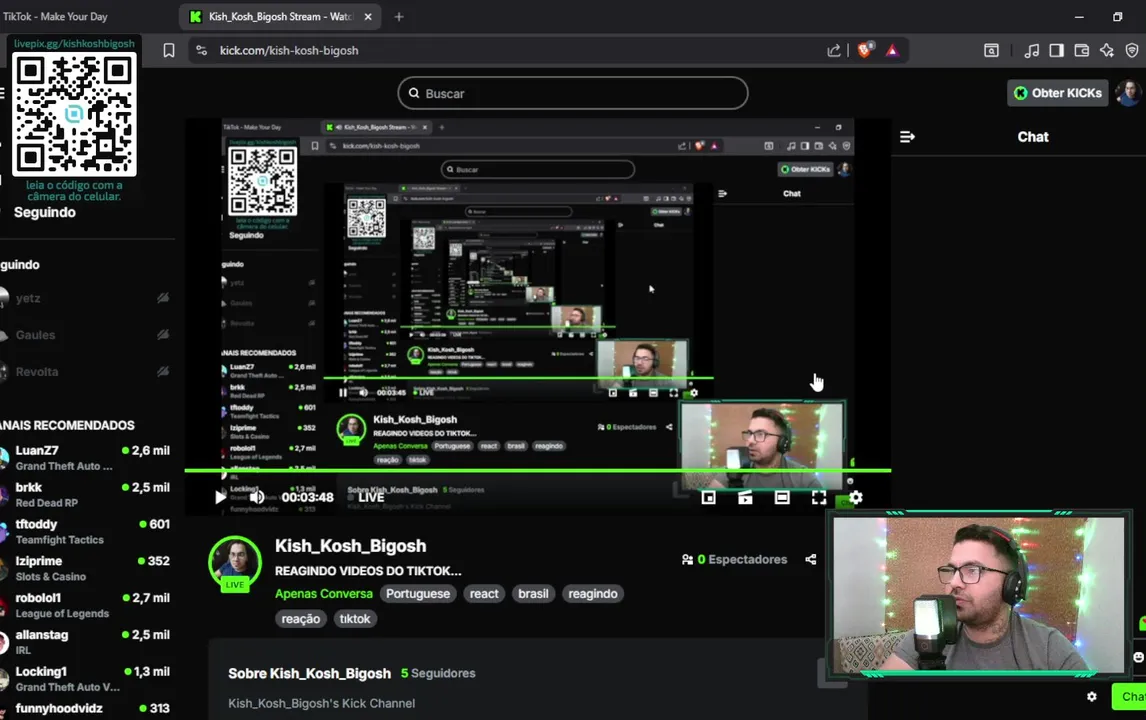
Task: Select the reagindo tag
Action: [593, 594]
